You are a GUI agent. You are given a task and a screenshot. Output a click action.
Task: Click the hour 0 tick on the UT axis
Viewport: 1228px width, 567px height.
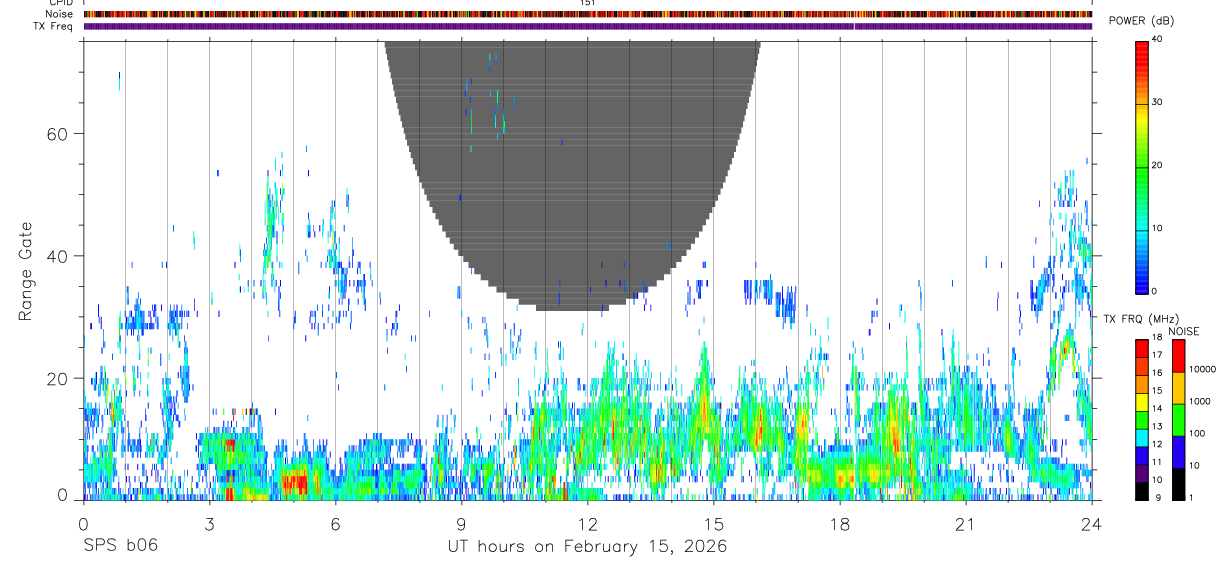[x=83, y=524]
